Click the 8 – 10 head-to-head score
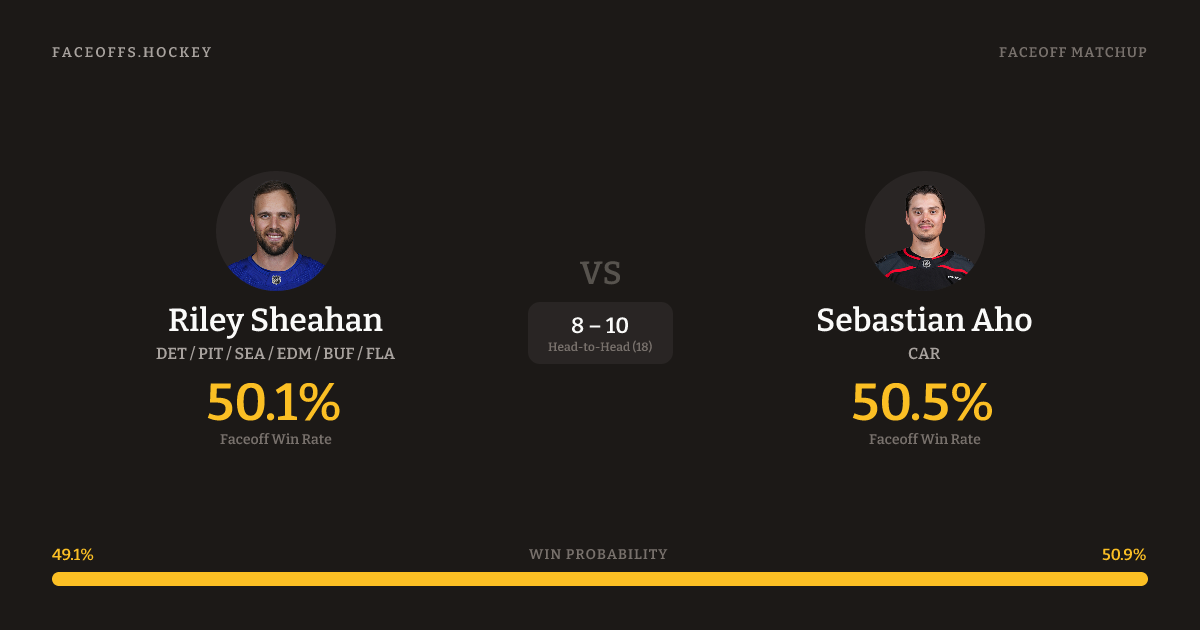This screenshot has width=1200, height=630. coord(600,325)
